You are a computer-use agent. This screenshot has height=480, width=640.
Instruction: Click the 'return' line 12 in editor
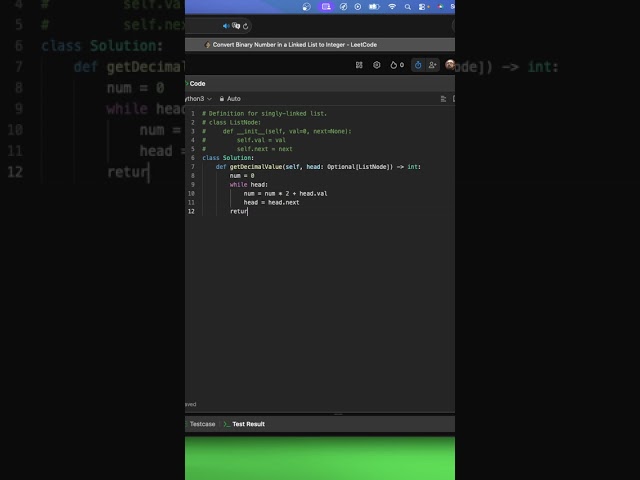pos(239,211)
